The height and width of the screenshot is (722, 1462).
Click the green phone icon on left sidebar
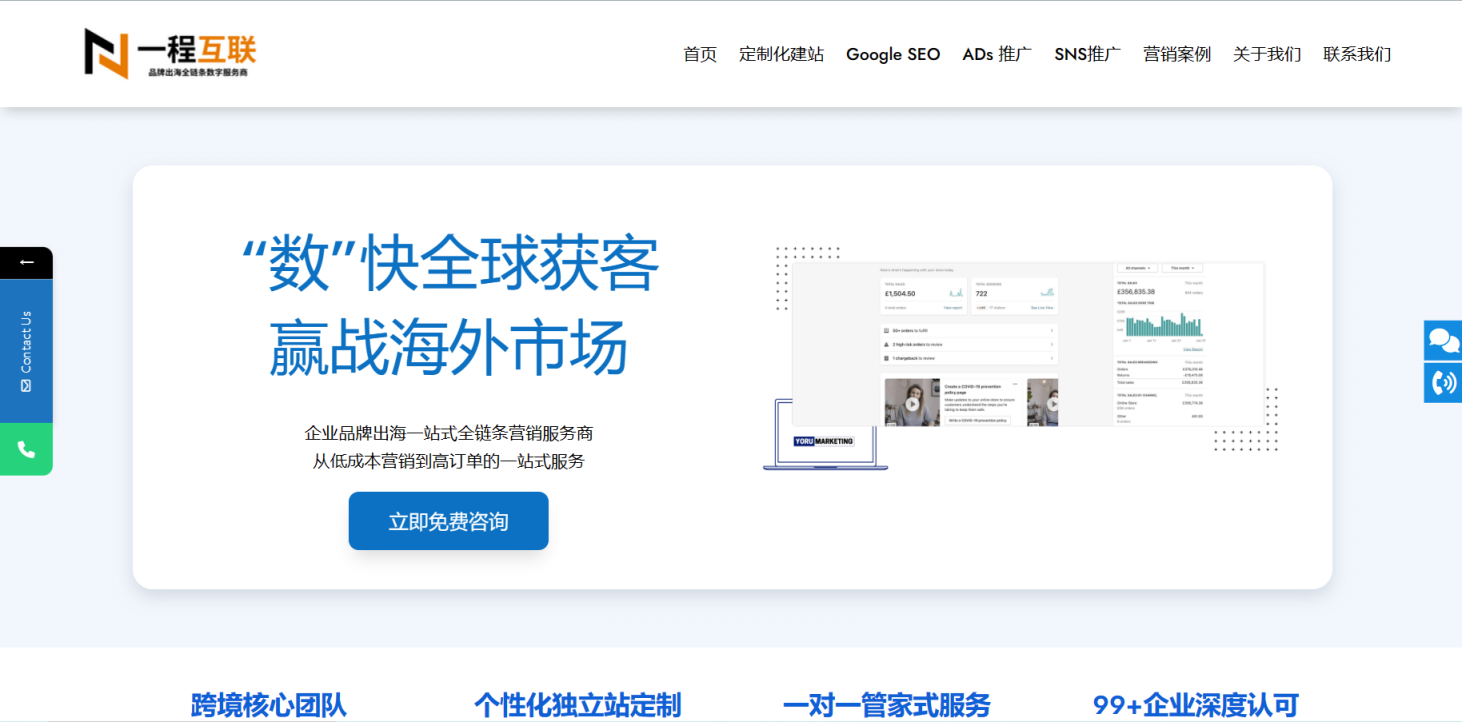(26, 449)
